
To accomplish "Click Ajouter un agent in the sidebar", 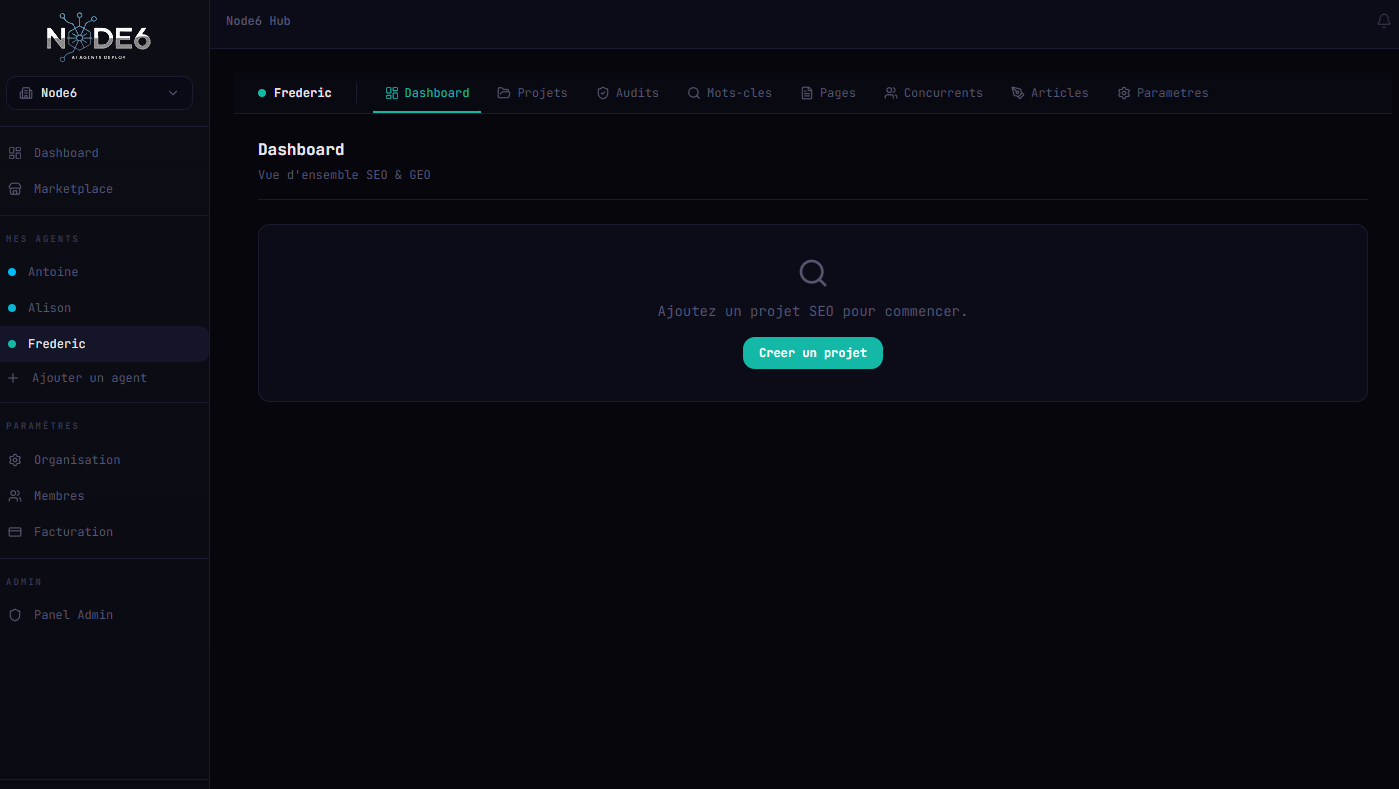I will [88, 378].
